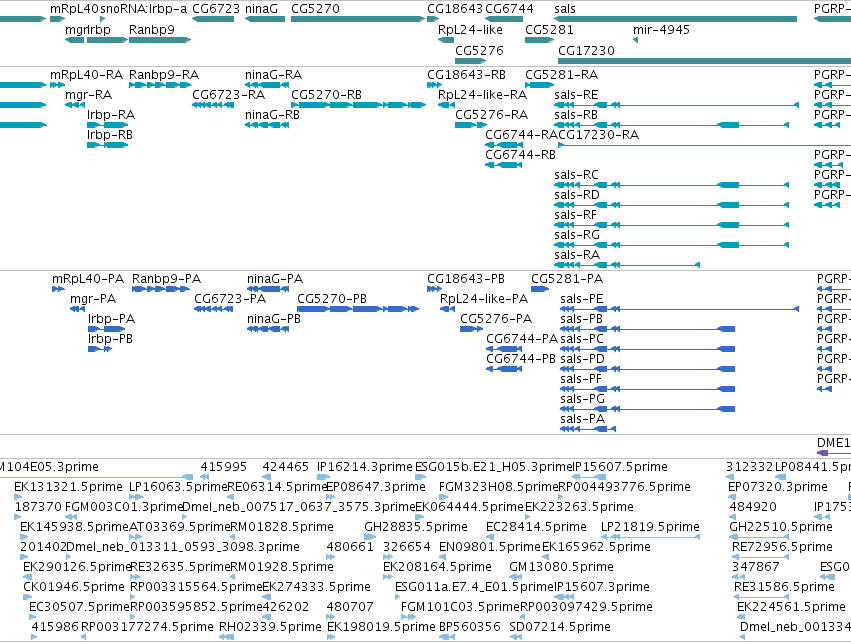Select the CG5276-RA transcript label

pyautogui.click(x=491, y=115)
